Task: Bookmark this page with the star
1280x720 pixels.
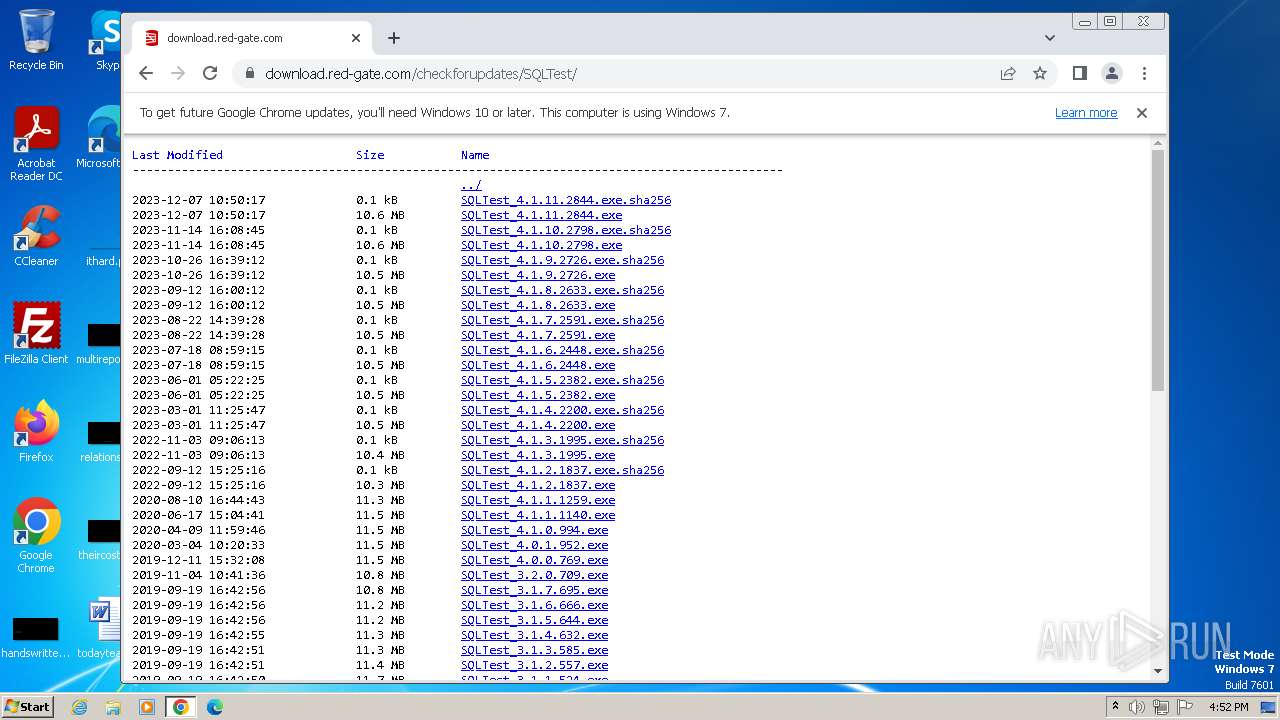Action: pyautogui.click(x=1040, y=73)
